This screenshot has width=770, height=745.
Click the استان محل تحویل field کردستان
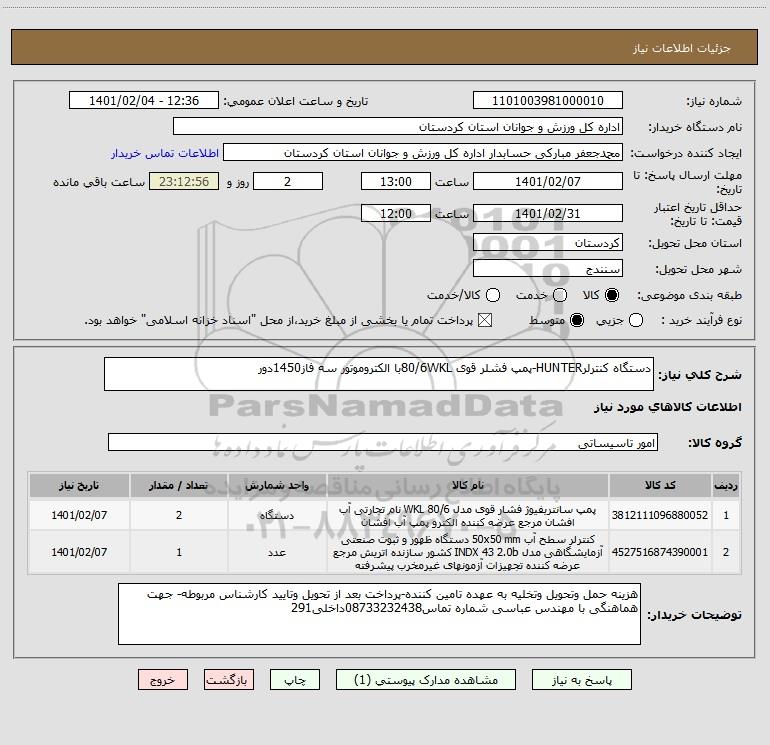(x=548, y=243)
